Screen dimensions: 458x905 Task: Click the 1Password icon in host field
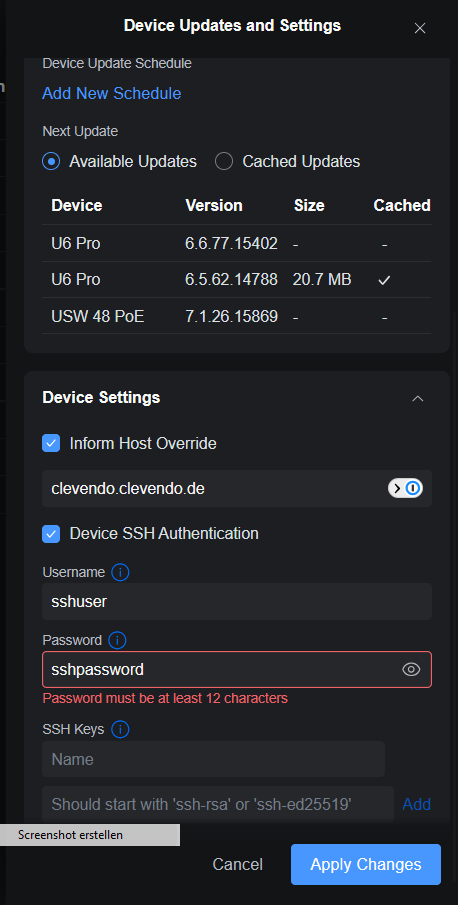click(406, 488)
